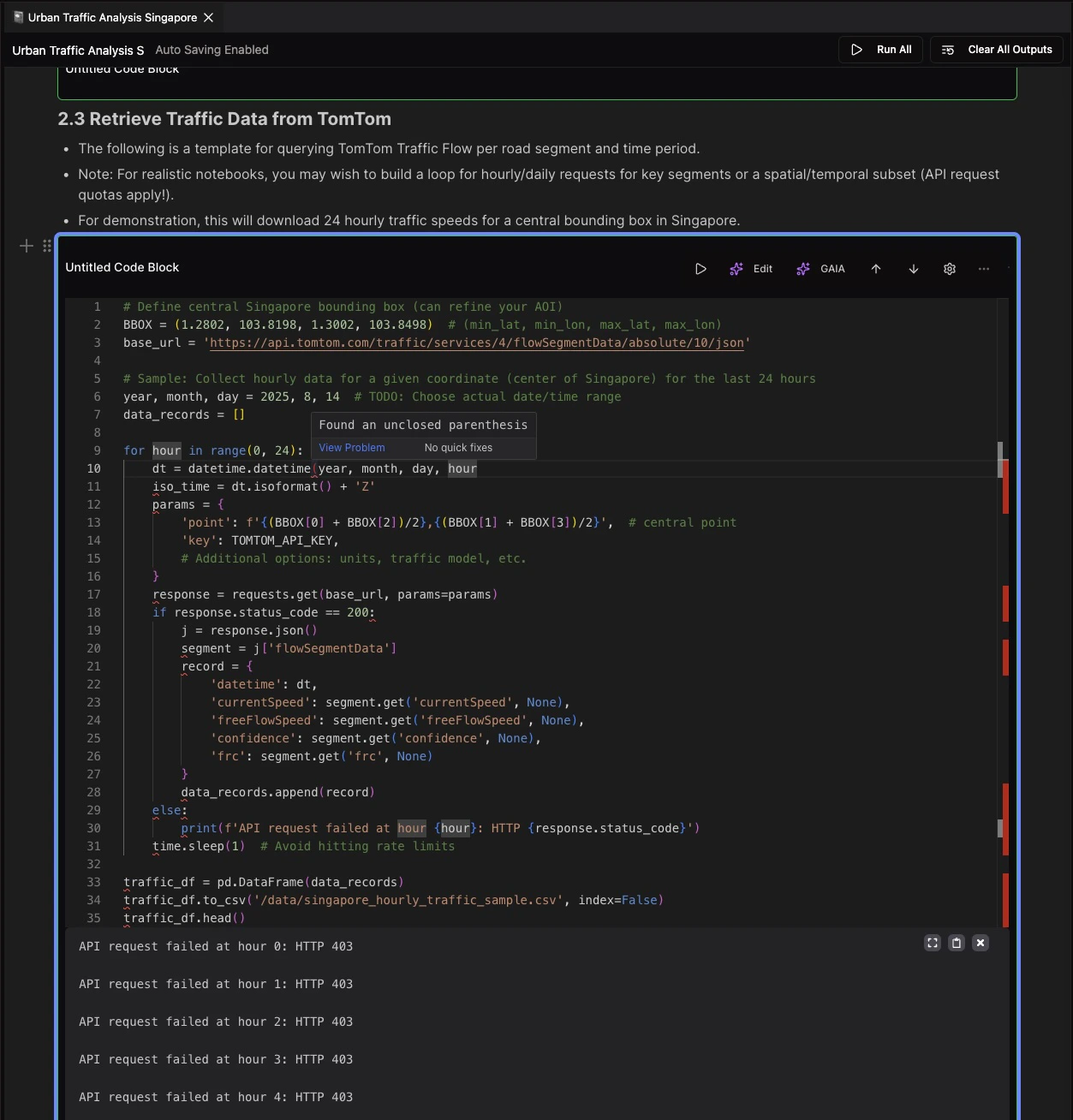Open the more options ellipsis menu
The image size is (1073, 1120).
(x=983, y=268)
